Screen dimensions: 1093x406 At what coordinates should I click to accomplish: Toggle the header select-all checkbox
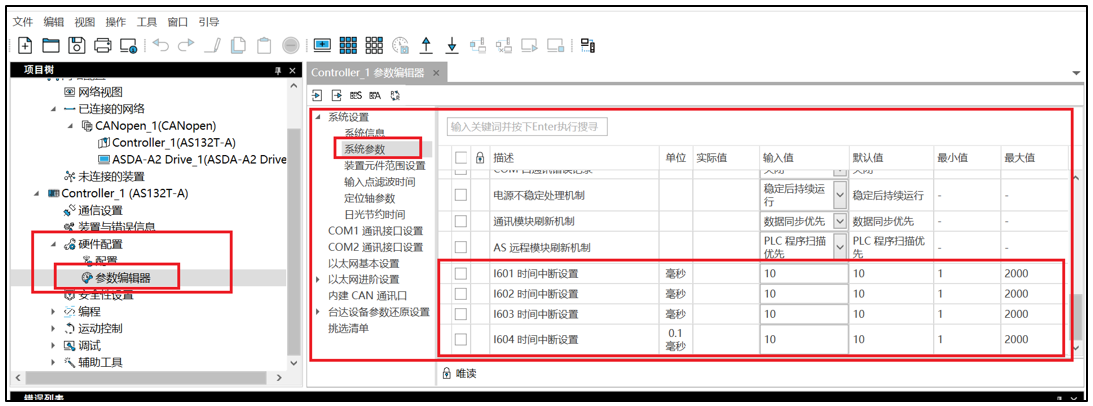click(460, 158)
